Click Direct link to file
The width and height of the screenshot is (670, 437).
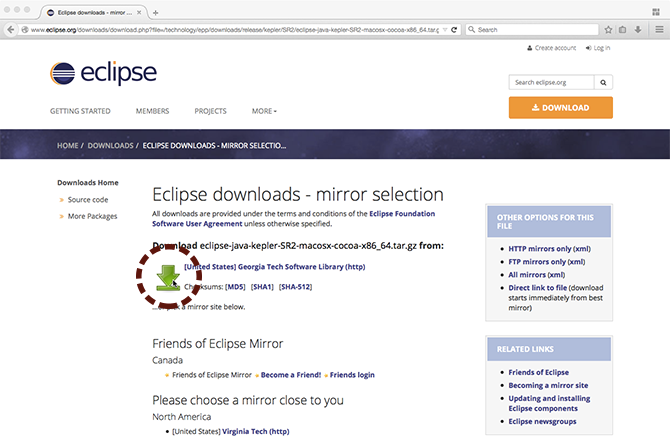coord(538,287)
